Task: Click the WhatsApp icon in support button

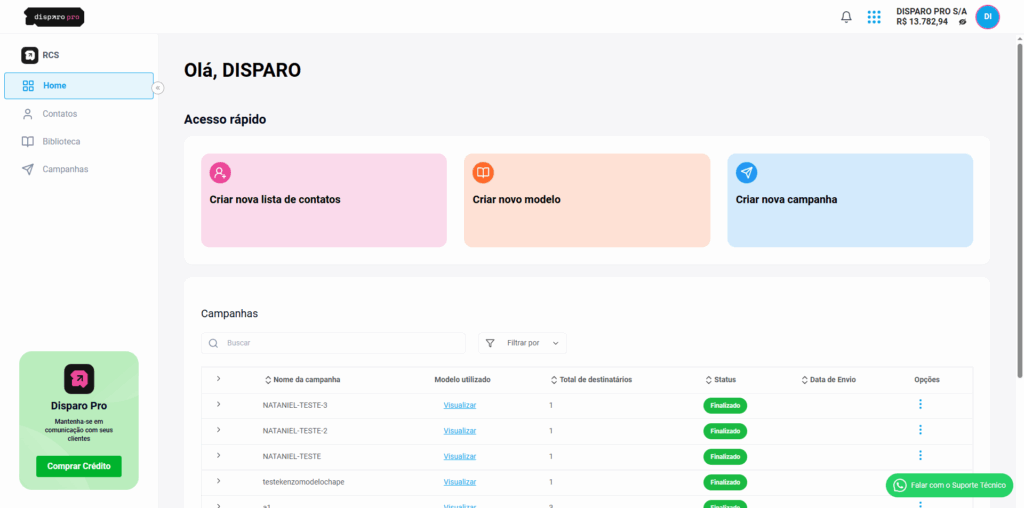Action: pyautogui.click(x=901, y=485)
